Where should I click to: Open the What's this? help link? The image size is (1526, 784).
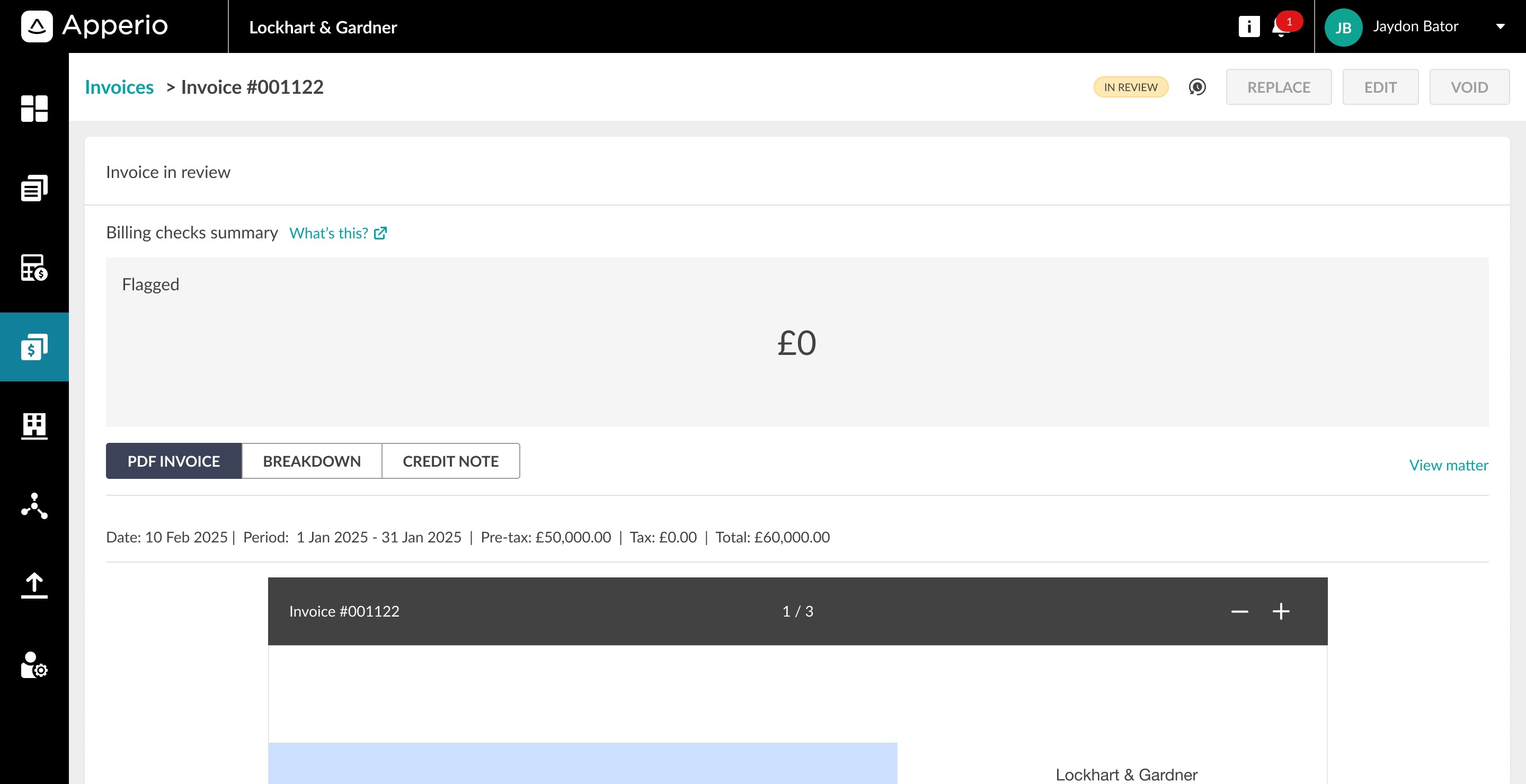(x=338, y=233)
